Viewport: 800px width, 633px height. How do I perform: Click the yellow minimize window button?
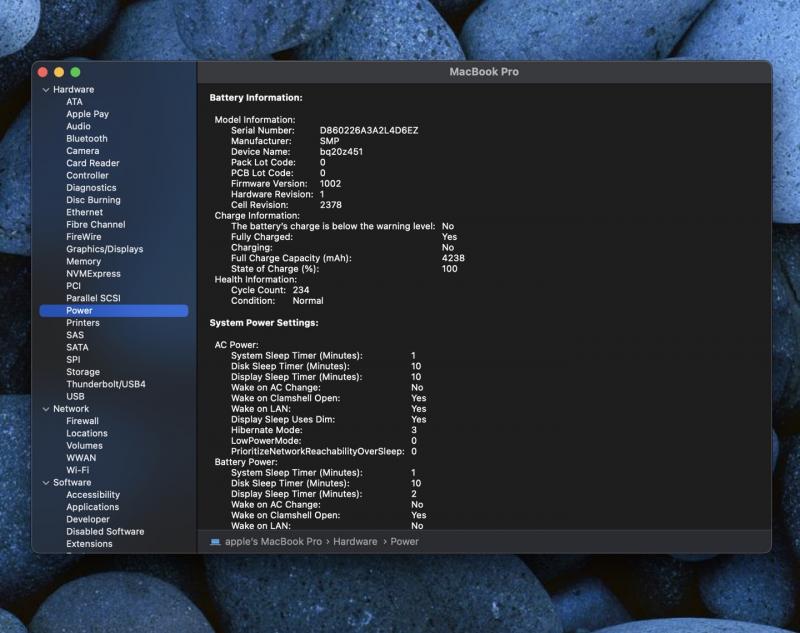point(59,72)
